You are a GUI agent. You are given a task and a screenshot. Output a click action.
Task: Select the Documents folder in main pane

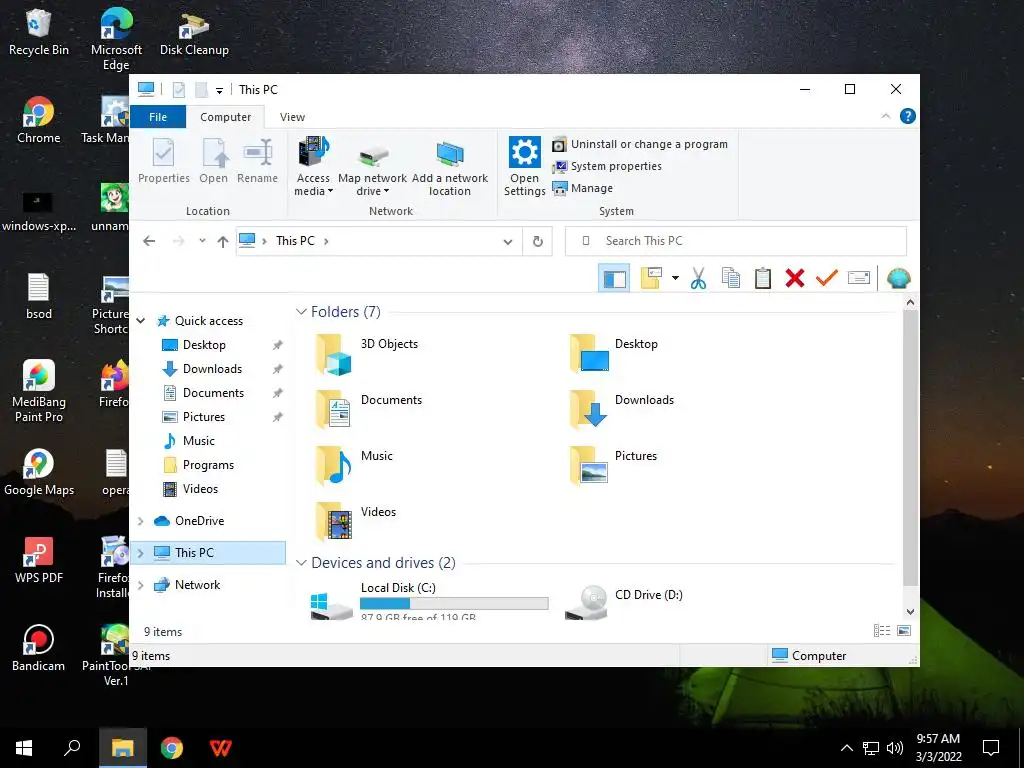369,410
